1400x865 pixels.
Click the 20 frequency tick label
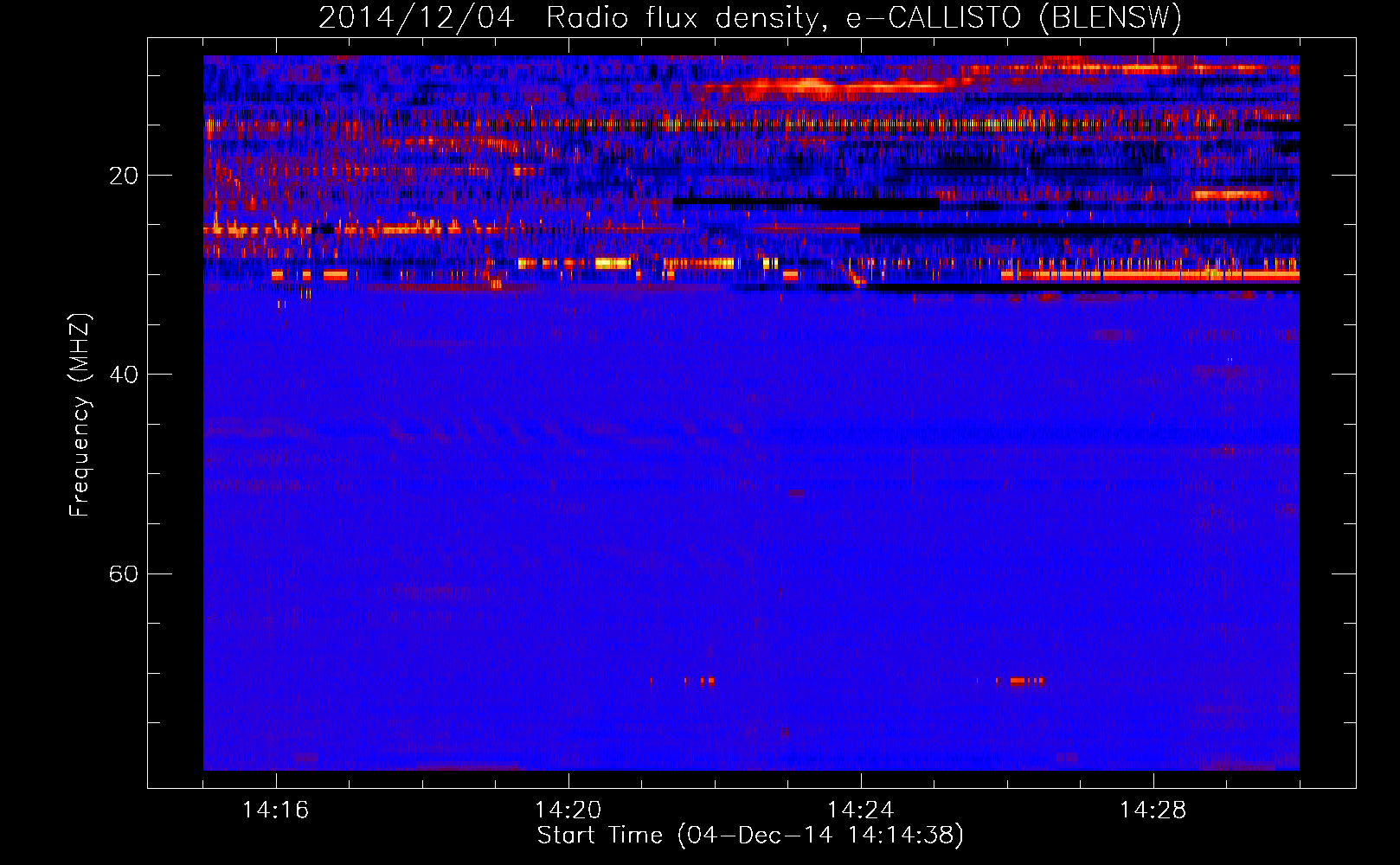point(123,176)
